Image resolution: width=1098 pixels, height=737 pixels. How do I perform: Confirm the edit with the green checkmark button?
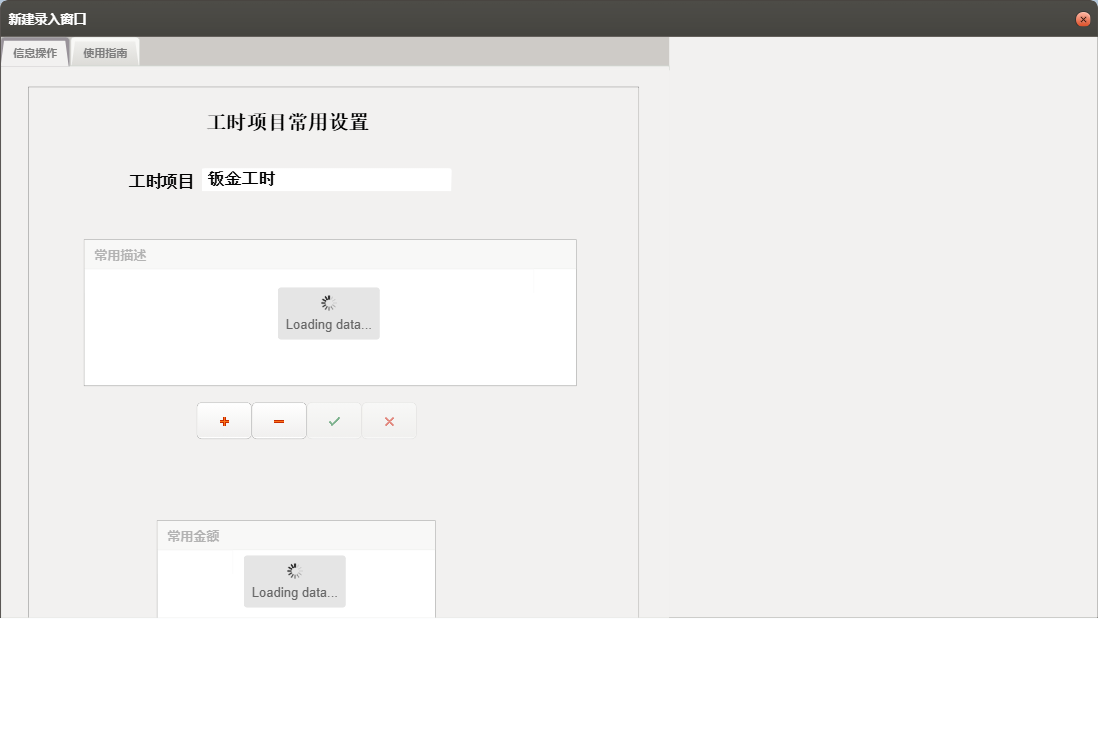pos(334,421)
